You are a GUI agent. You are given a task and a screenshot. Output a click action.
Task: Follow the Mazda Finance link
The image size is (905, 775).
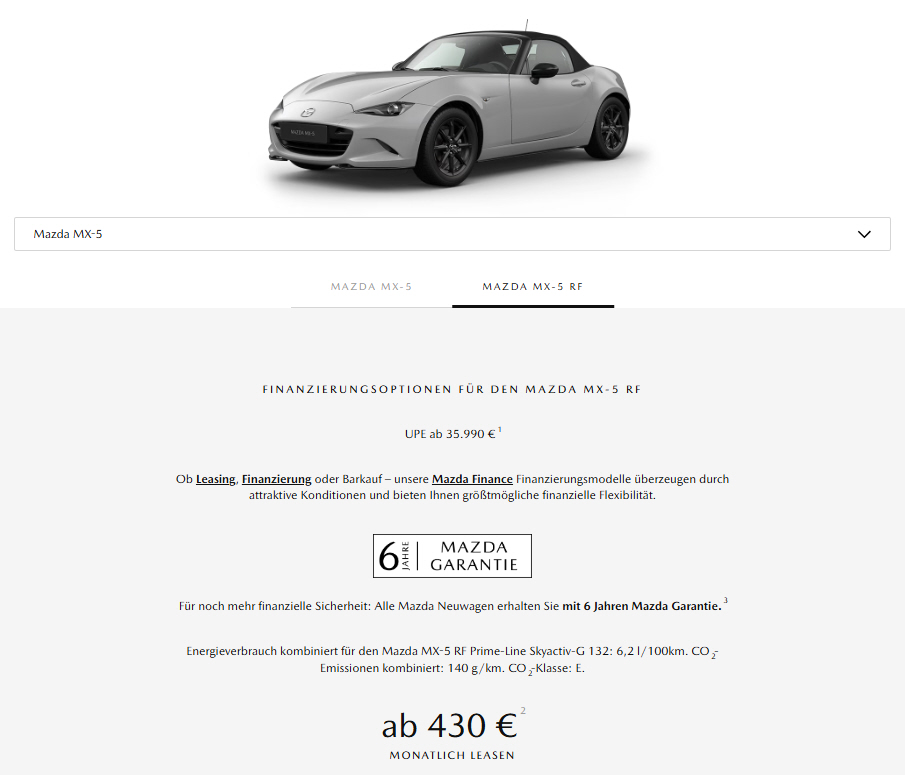(x=472, y=479)
